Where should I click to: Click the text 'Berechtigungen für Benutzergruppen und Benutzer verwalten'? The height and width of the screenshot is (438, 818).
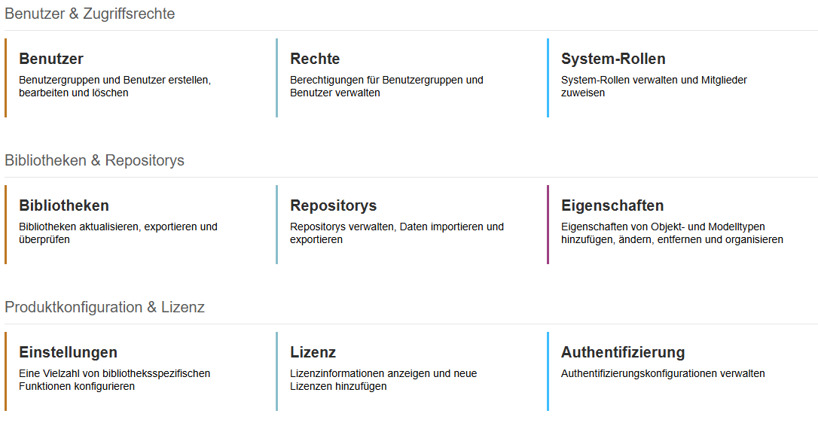[386, 86]
